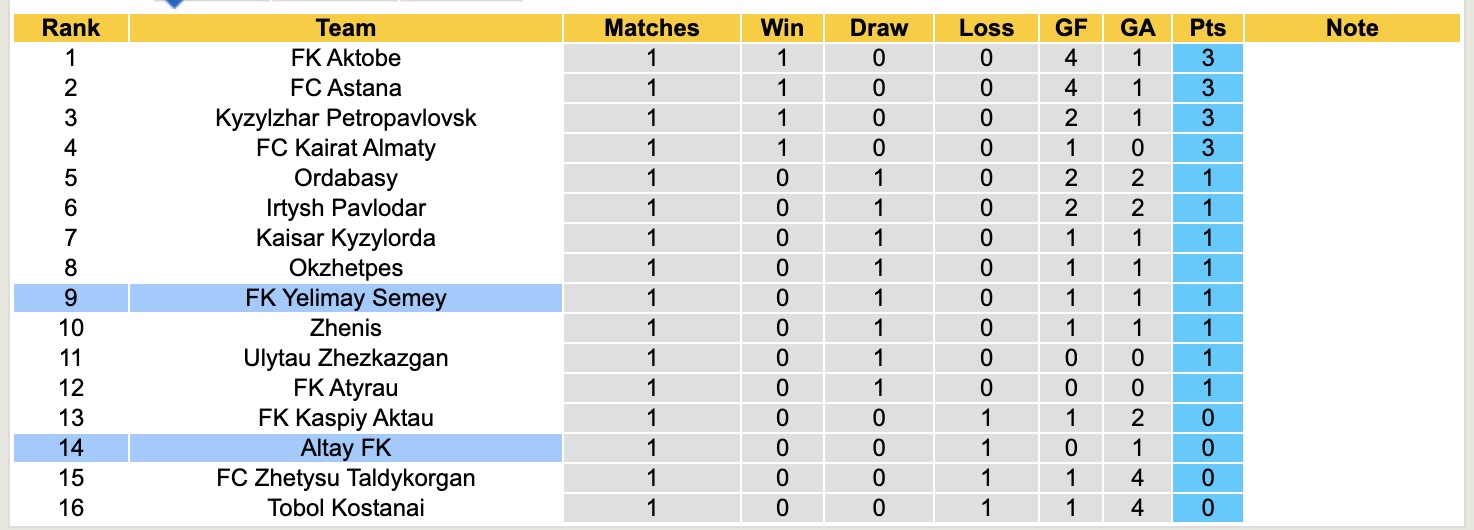Click the highlighted FK Yelimay Semey row
The height and width of the screenshot is (530, 1474).
[x=345, y=298]
